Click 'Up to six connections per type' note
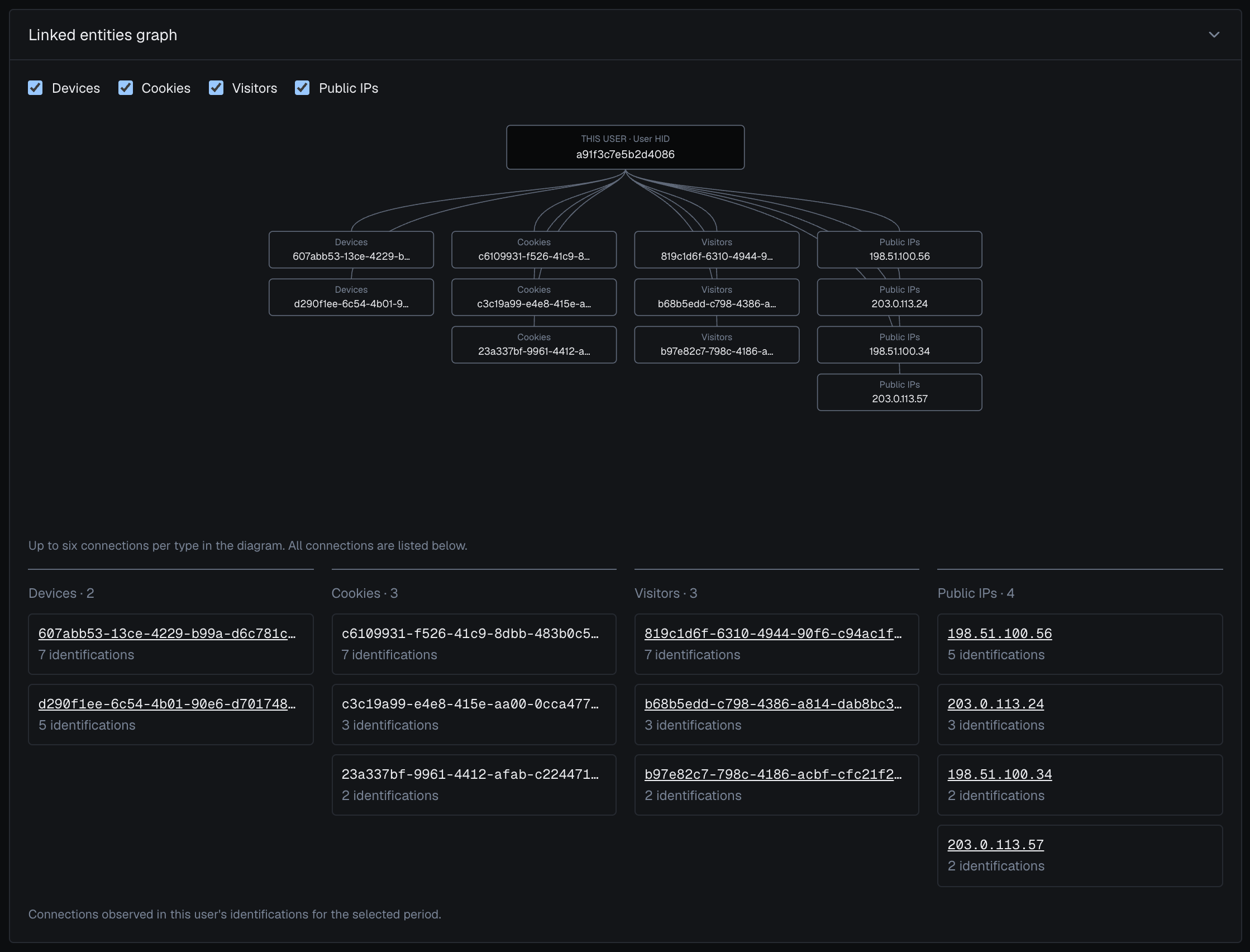Screen dimensions: 1250x952 pyautogui.click(x=247, y=546)
